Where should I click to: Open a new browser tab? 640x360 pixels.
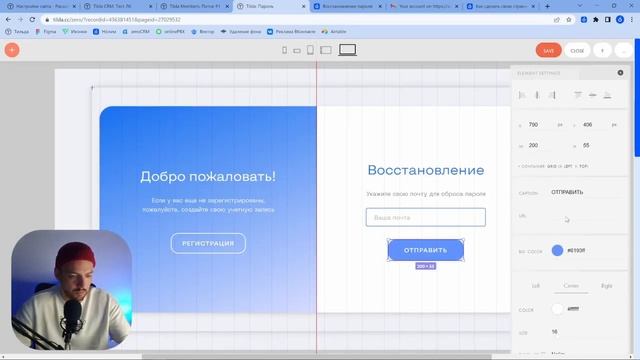pyautogui.click(x=547, y=6)
